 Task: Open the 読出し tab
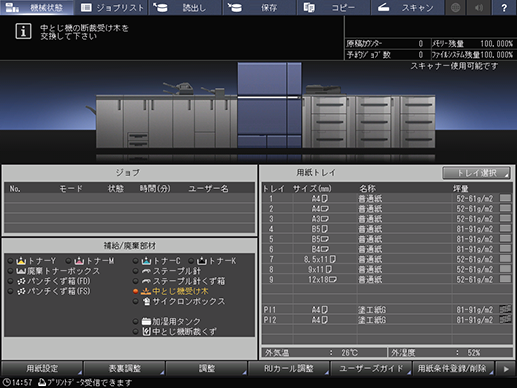[186, 7]
